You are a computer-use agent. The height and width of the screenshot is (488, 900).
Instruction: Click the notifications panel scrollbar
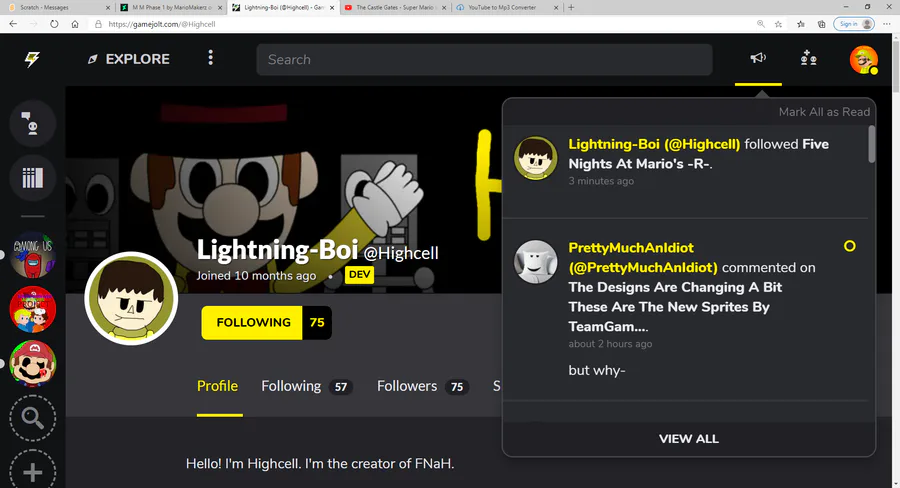(872, 145)
